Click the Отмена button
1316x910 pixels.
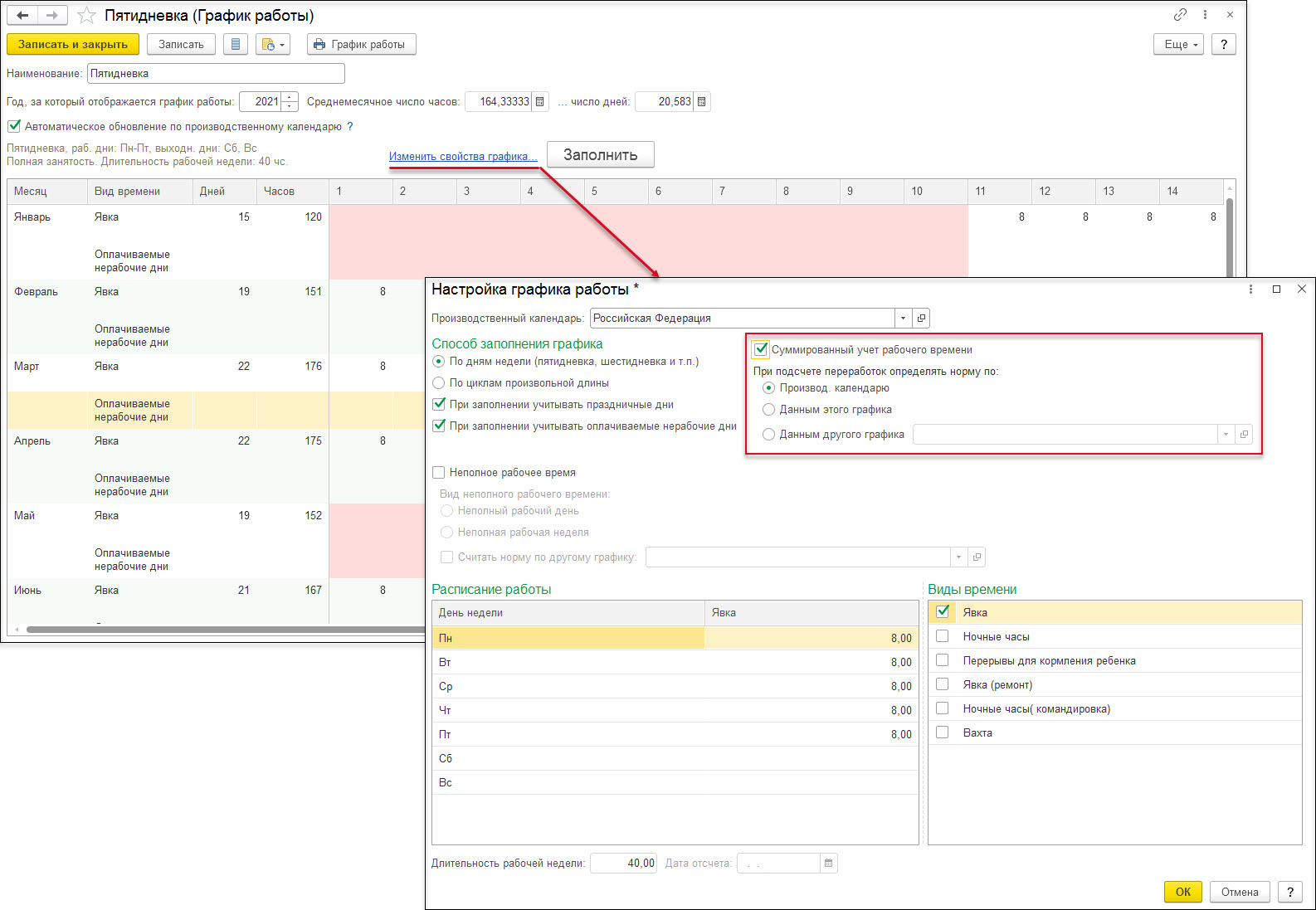(x=1240, y=893)
